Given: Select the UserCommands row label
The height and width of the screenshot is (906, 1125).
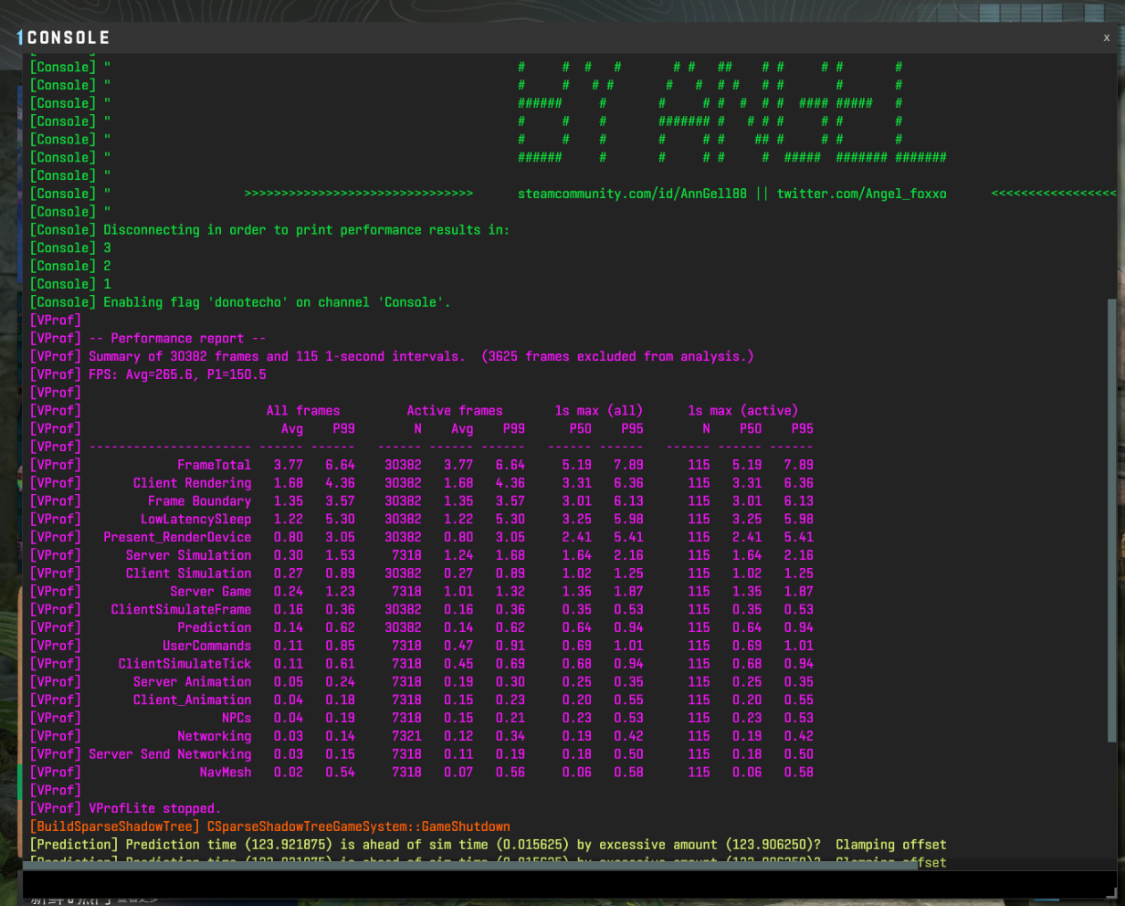Looking at the screenshot, I should click(x=207, y=646).
